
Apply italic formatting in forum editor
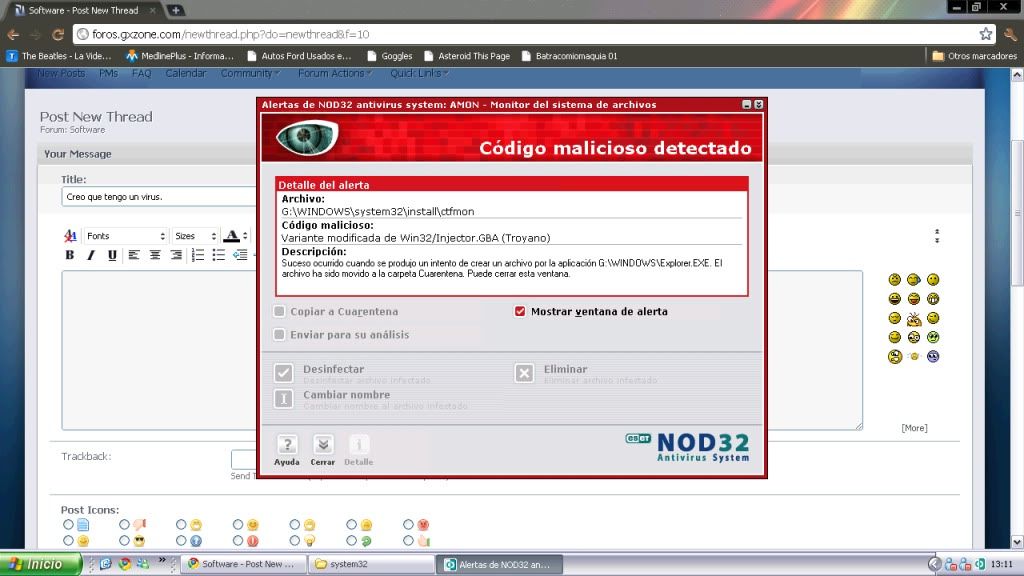tap(91, 255)
